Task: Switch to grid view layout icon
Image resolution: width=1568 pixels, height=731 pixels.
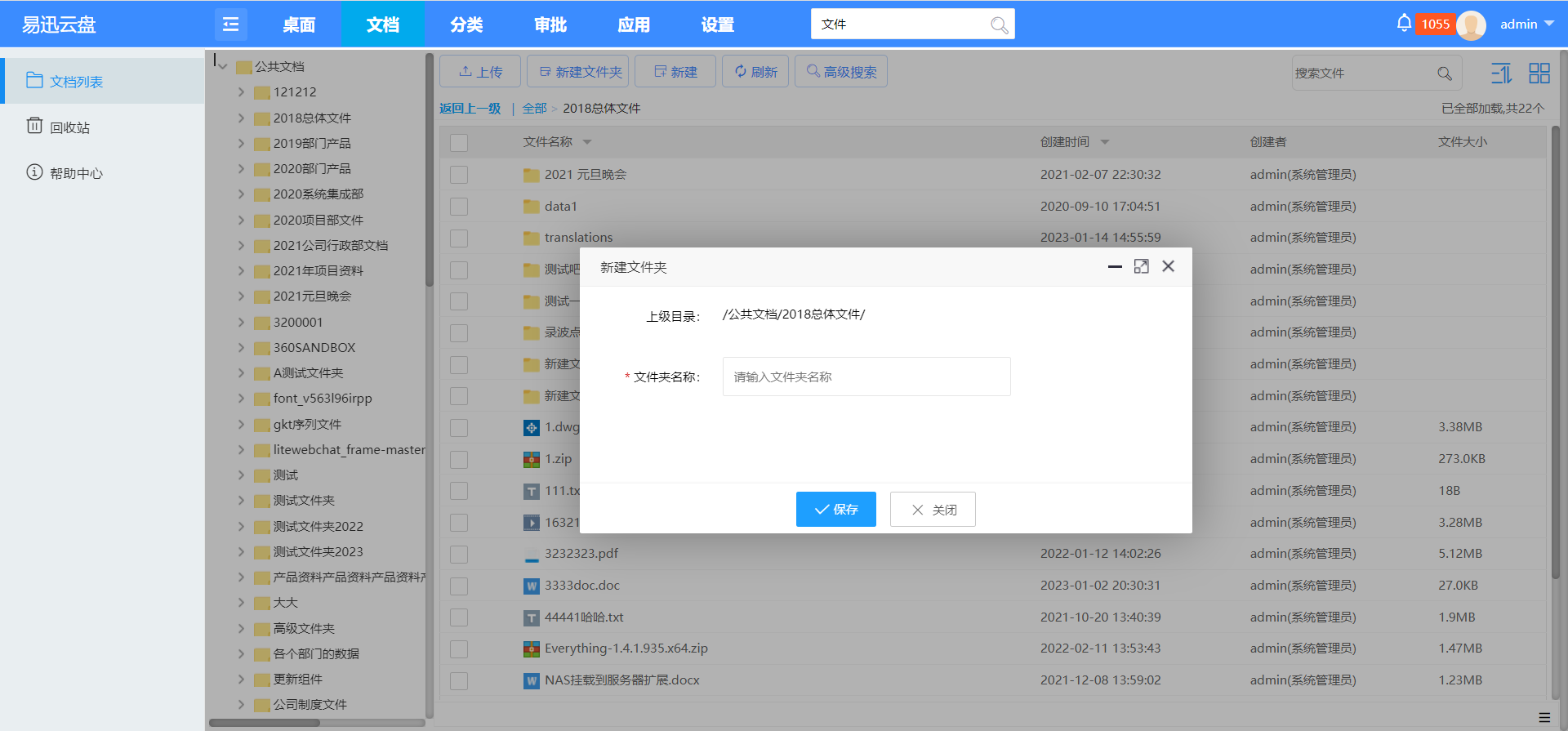Action: pos(1539,74)
